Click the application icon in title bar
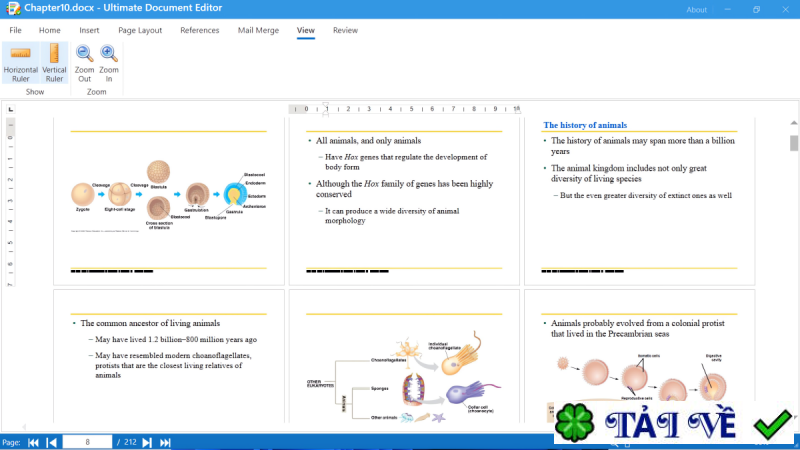 12,8
